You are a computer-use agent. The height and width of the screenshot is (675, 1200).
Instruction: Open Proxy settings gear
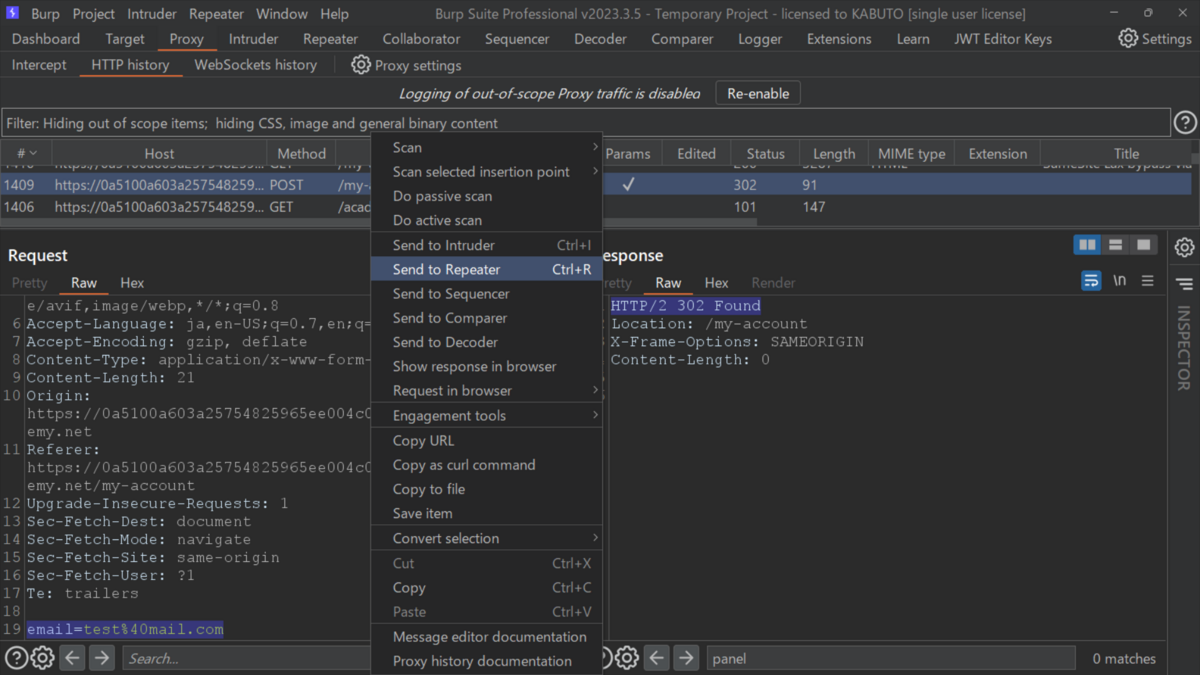pyautogui.click(x=361, y=65)
